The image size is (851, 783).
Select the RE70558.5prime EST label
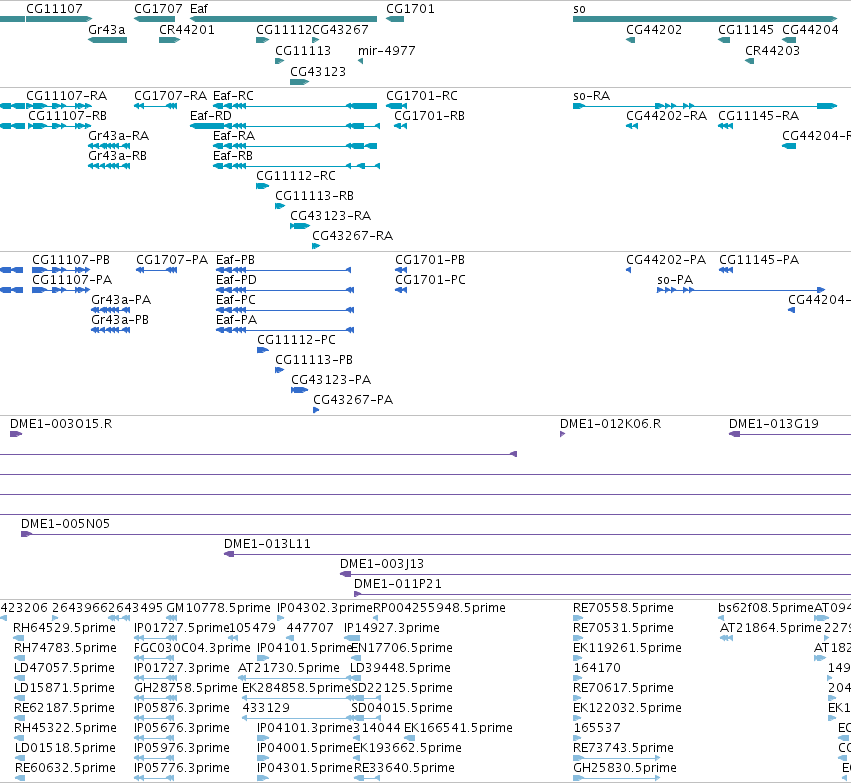(623, 608)
